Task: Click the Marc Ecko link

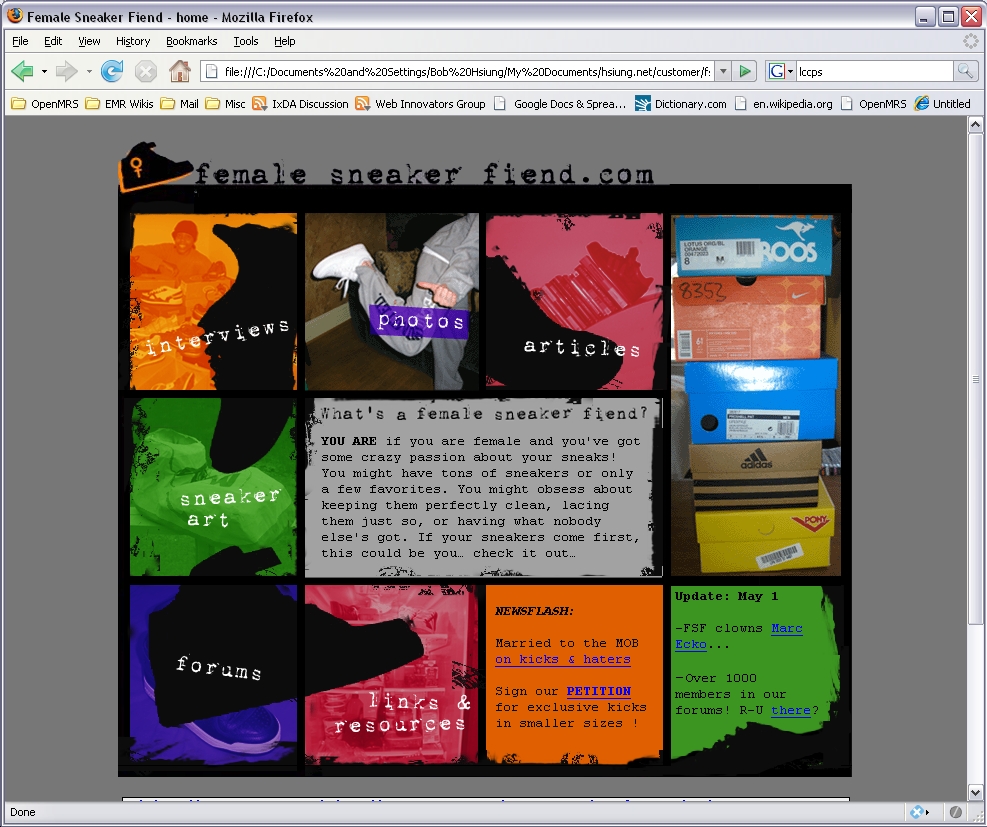Action: pyautogui.click(x=786, y=628)
